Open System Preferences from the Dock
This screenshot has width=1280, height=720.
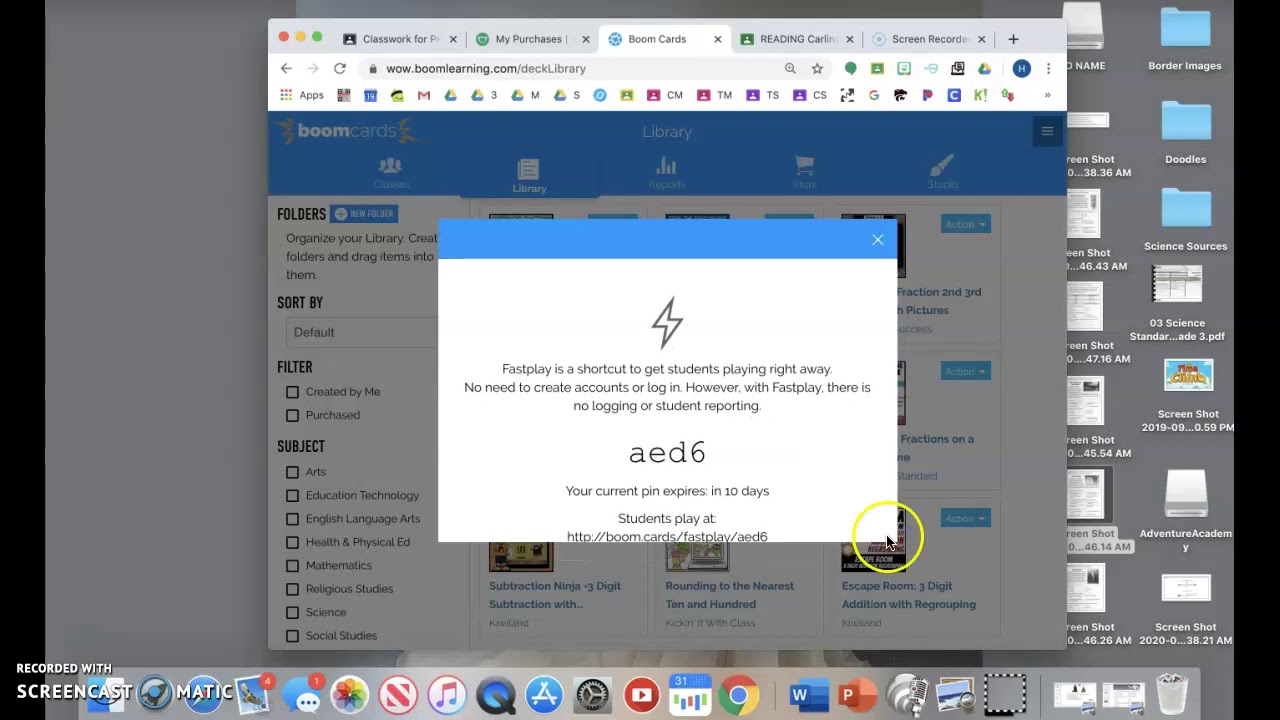coord(592,694)
